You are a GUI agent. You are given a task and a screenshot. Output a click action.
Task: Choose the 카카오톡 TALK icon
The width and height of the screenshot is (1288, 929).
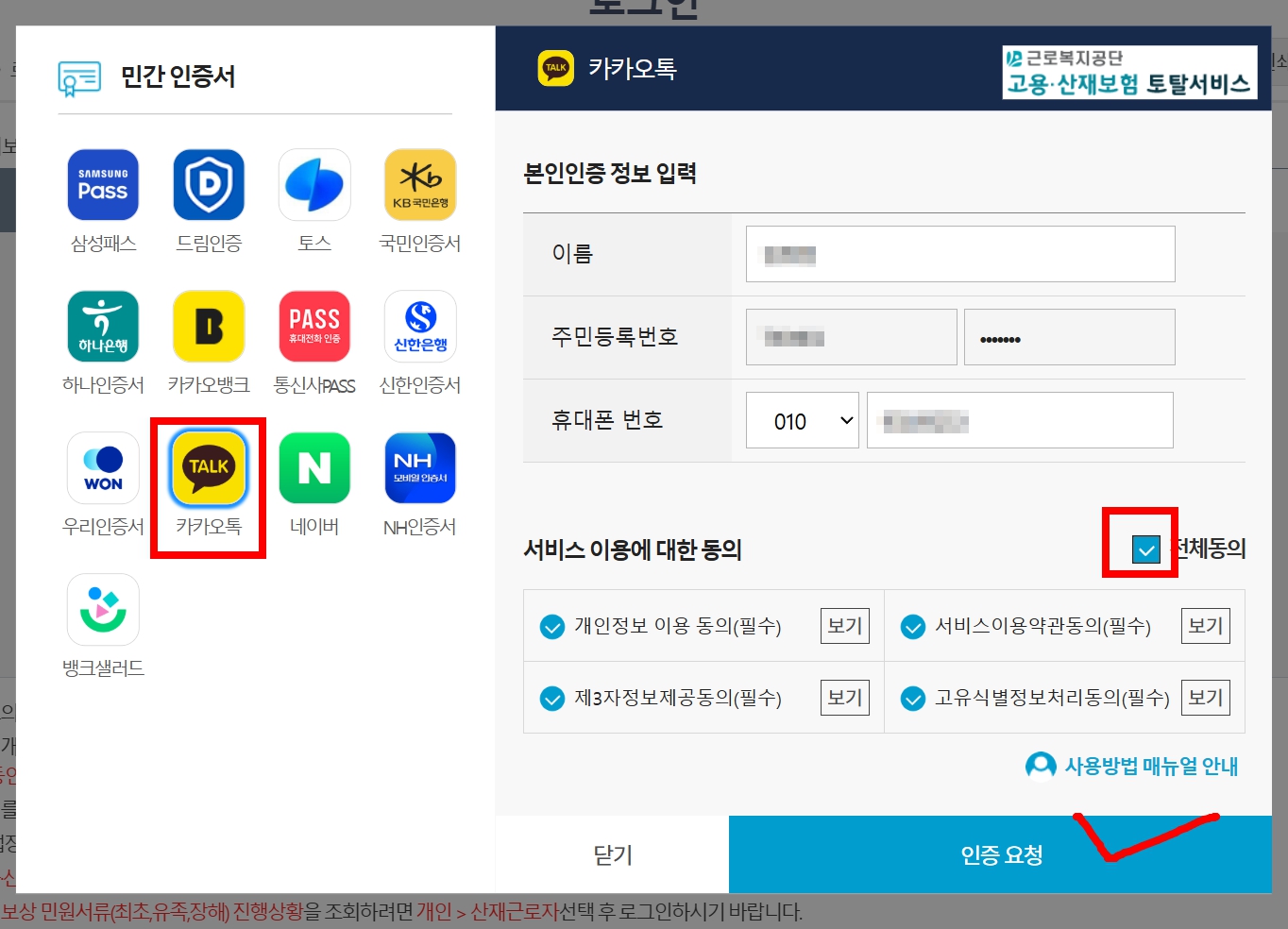tap(209, 468)
